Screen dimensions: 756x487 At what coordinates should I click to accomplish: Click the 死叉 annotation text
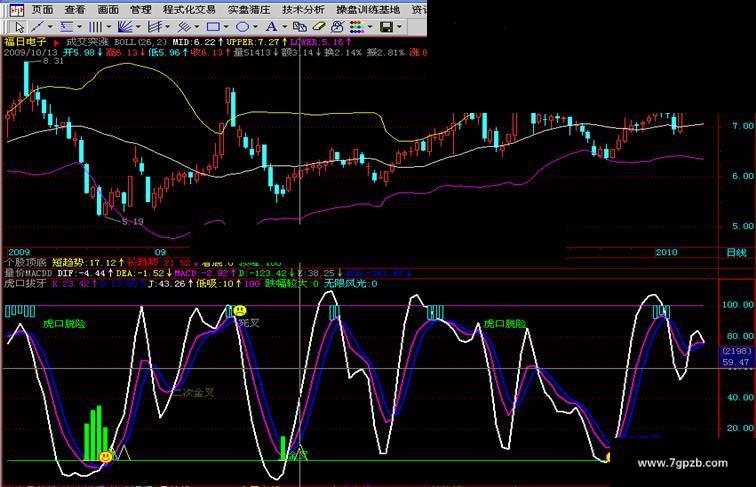point(250,323)
